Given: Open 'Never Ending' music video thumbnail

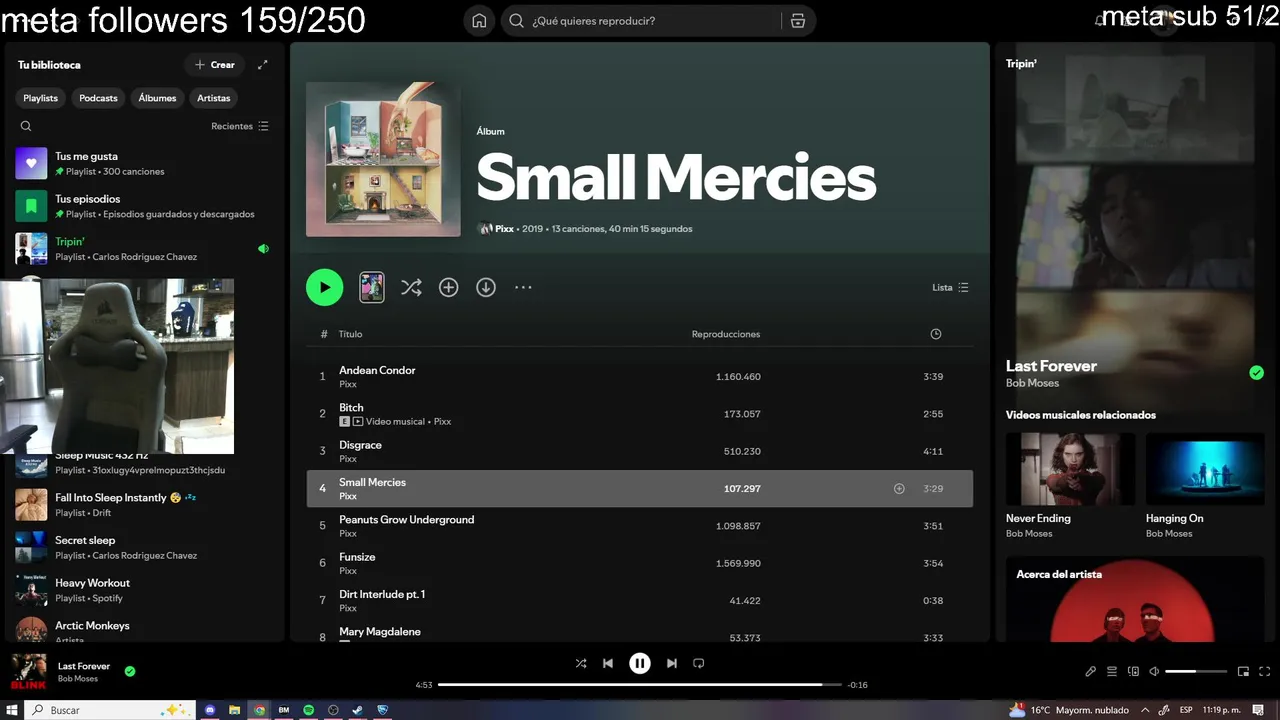Looking at the screenshot, I should (x=1070, y=469).
